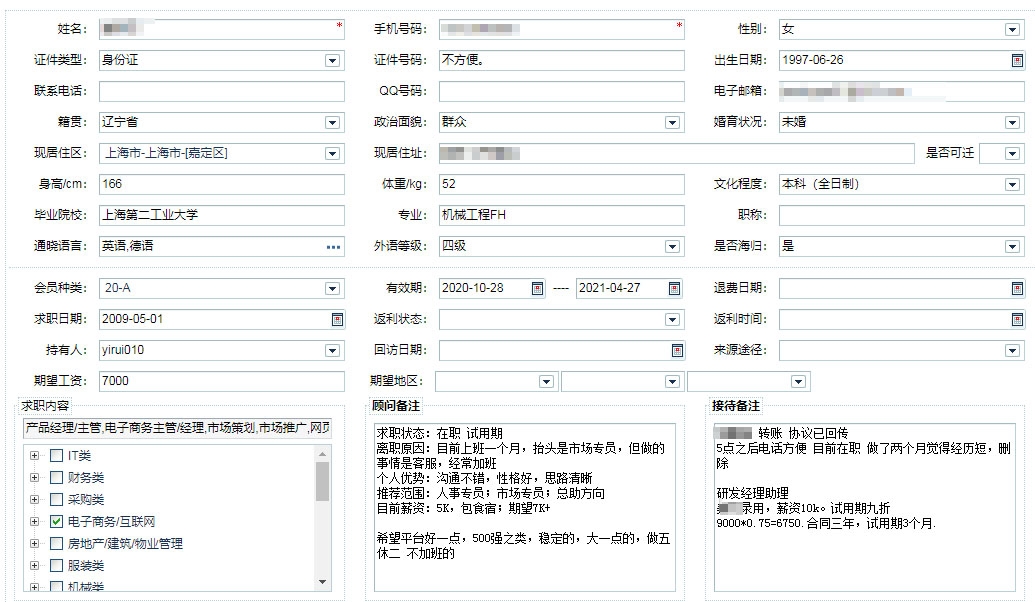Image resolution: width=1035 pixels, height=602 pixels.
Task: Click the 毕业院校 input field
Action: pyautogui.click(x=222, y=215)
